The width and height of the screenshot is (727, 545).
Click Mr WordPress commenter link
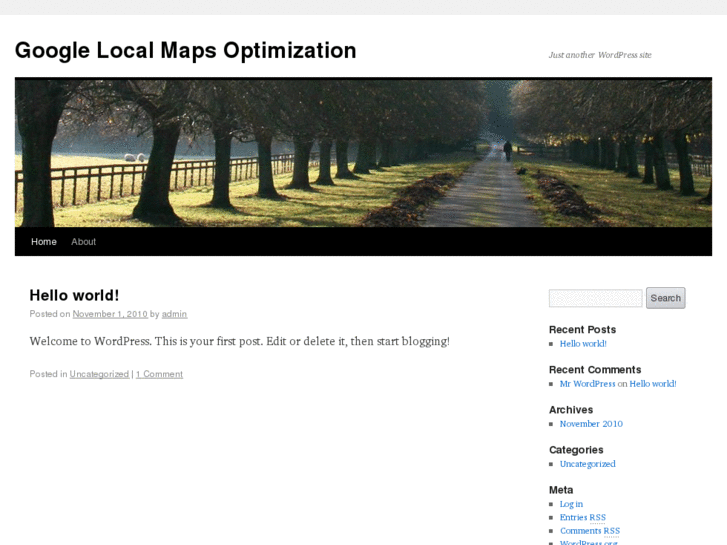coord(587,384)
